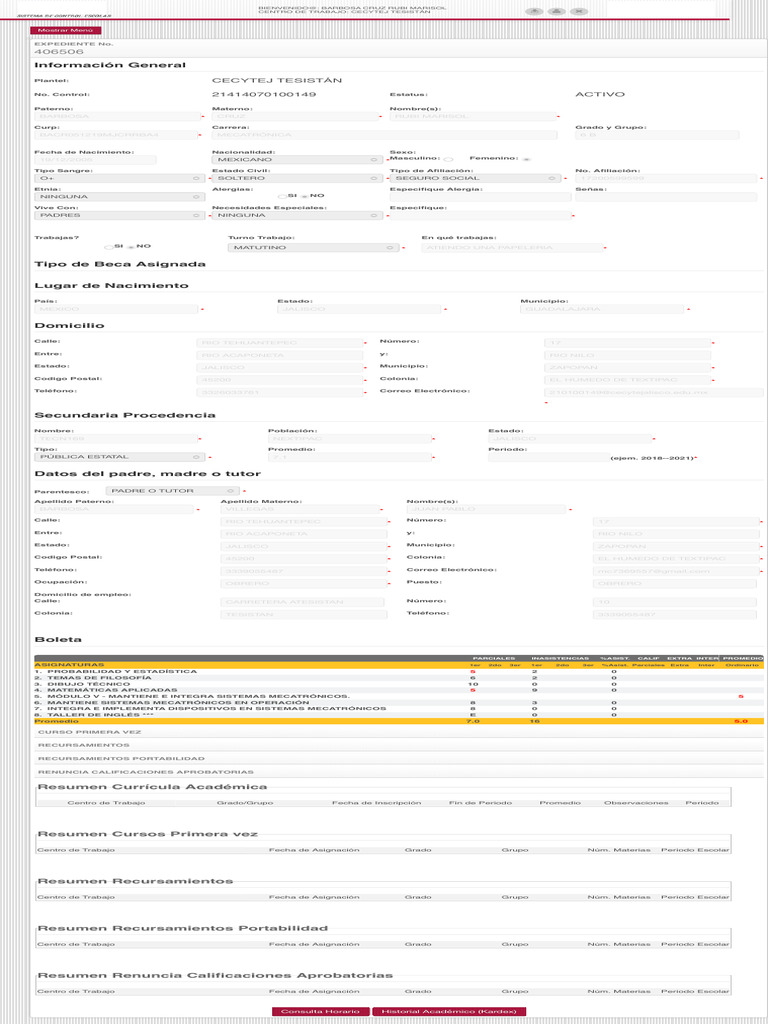Open the Etnia dropdown showing NINGUNA
This screenshot has width=768, height=1024.
120,197
